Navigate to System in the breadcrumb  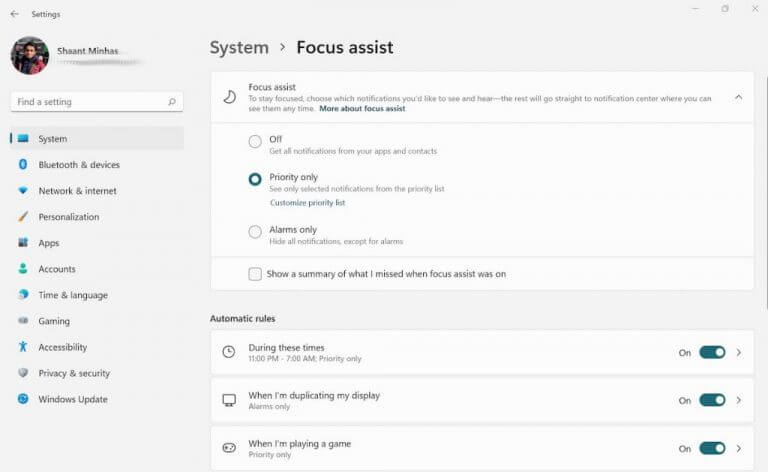(x=239, y=47)
